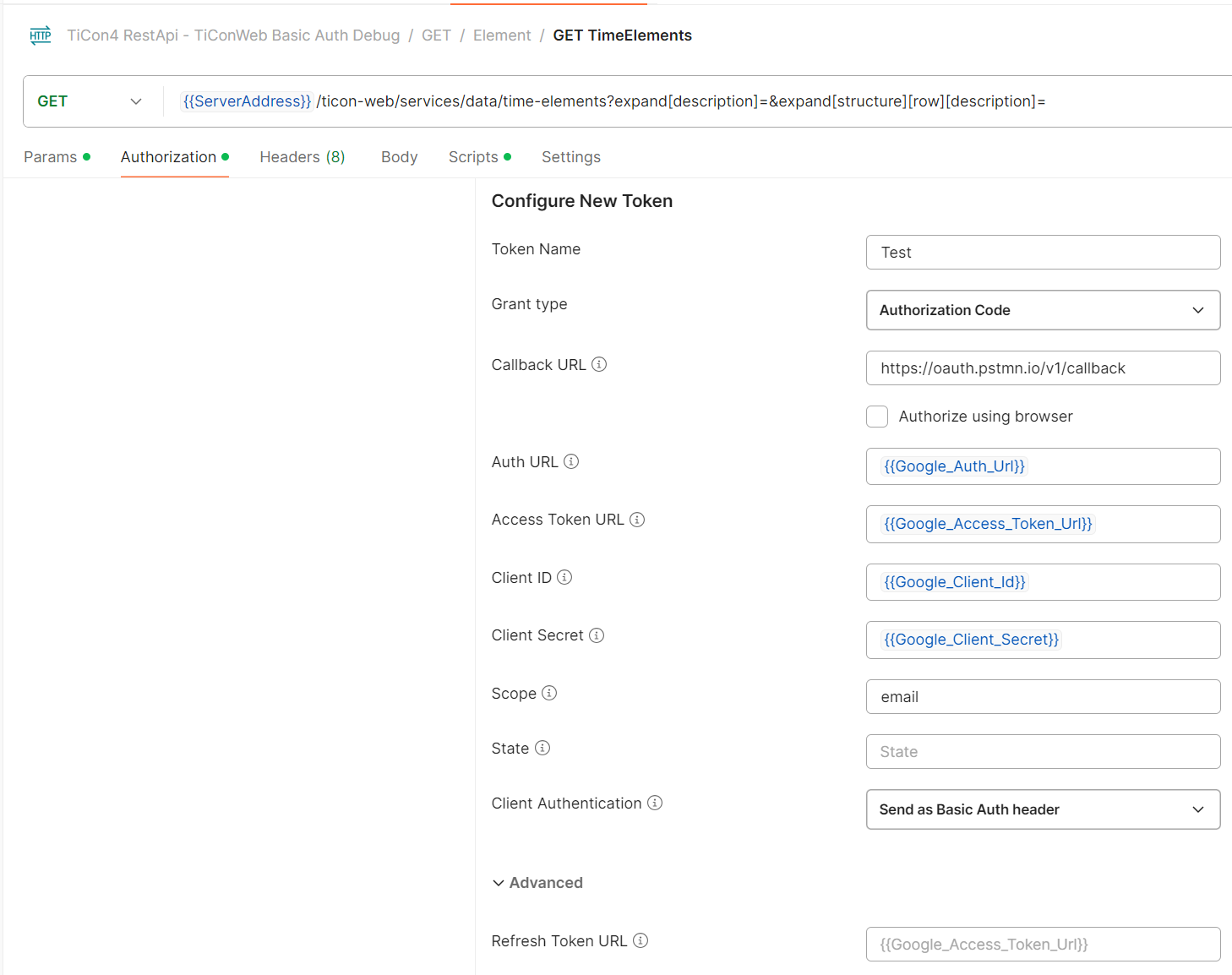The width and height of the screenshot is (1232, 975).
Task: Open Client Authentication dropdown
Action: pyautogui.click(x=1043, y=809)
